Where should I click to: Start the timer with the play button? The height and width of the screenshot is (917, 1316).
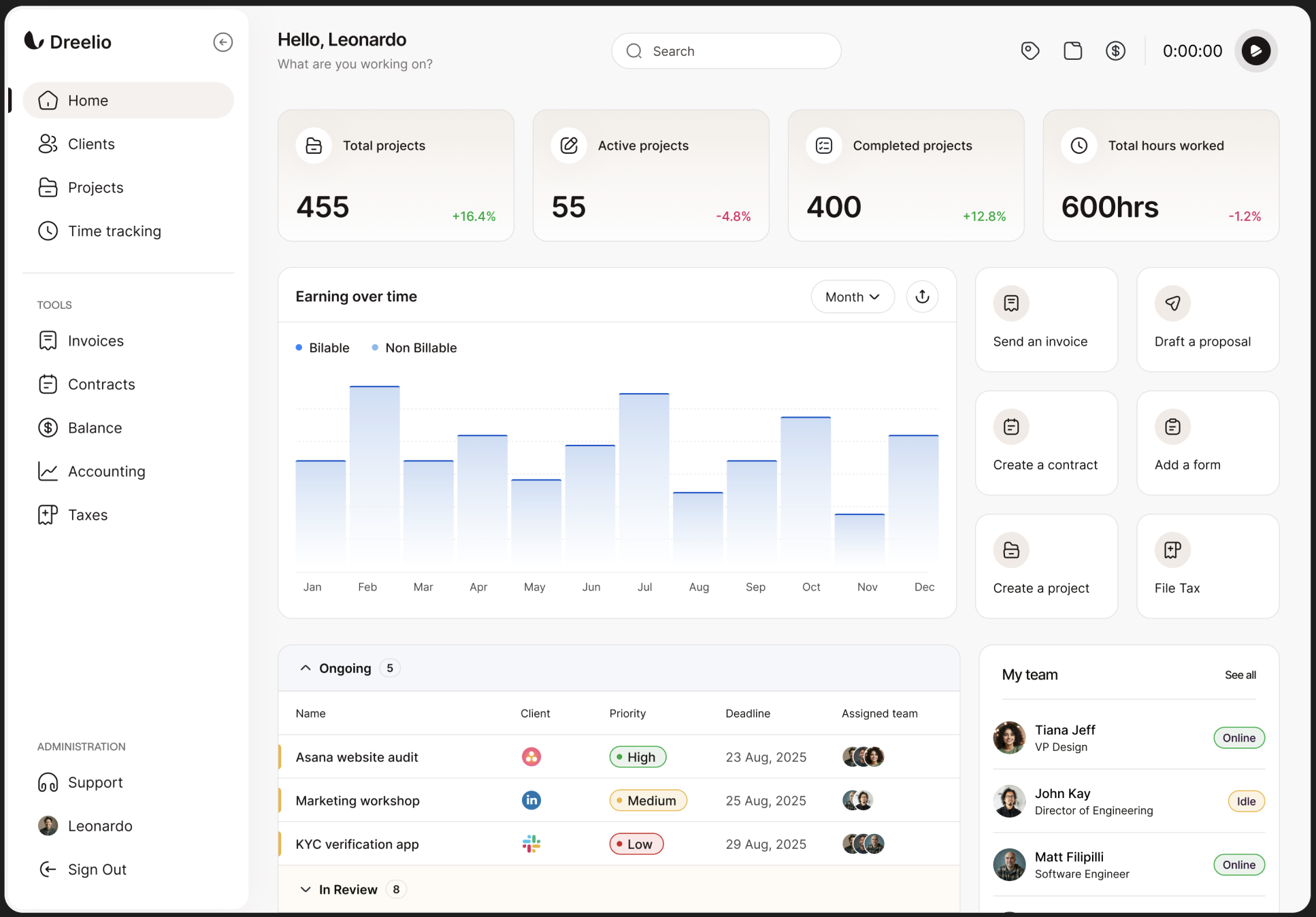pos(1255,51)
